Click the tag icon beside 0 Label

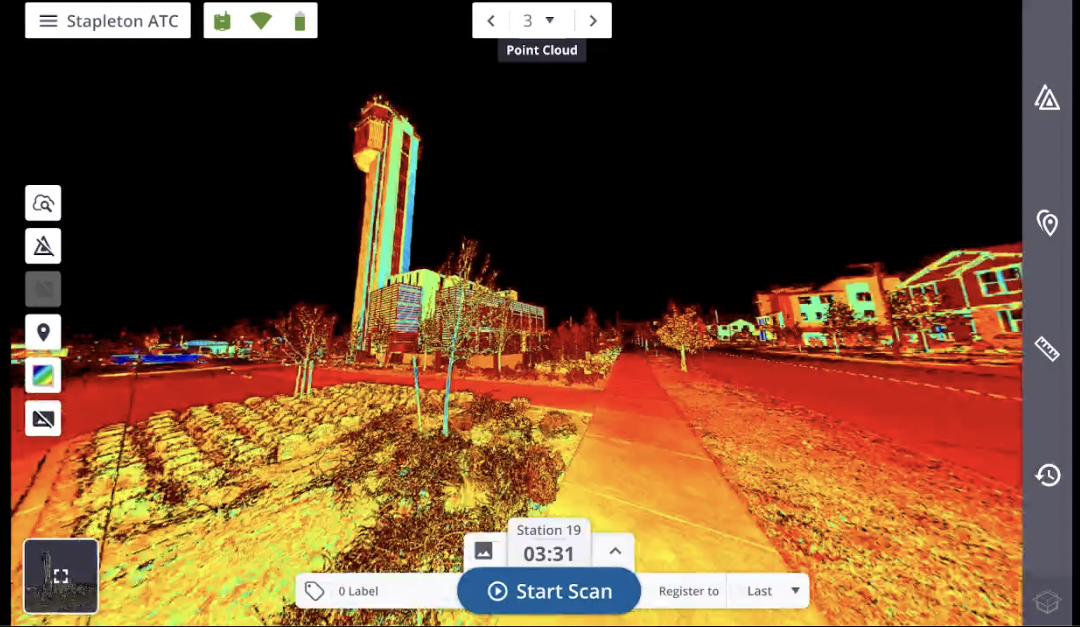(315, 591)
